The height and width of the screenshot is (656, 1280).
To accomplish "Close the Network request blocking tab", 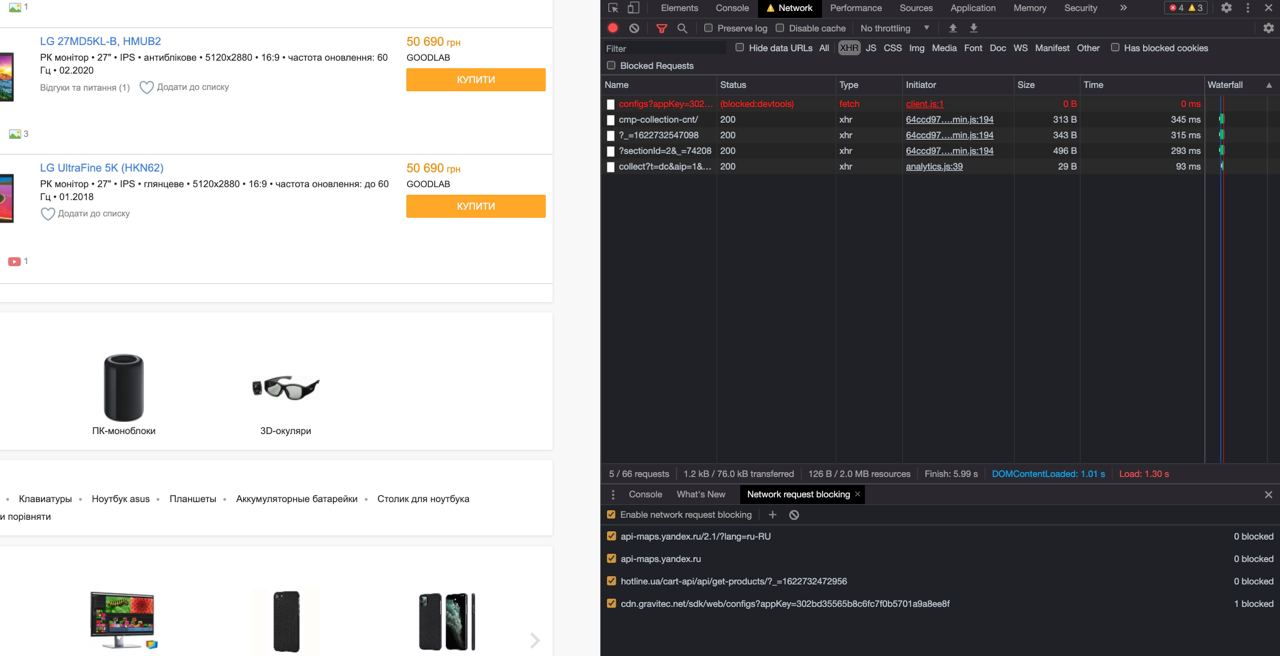I will pos(857,494).
